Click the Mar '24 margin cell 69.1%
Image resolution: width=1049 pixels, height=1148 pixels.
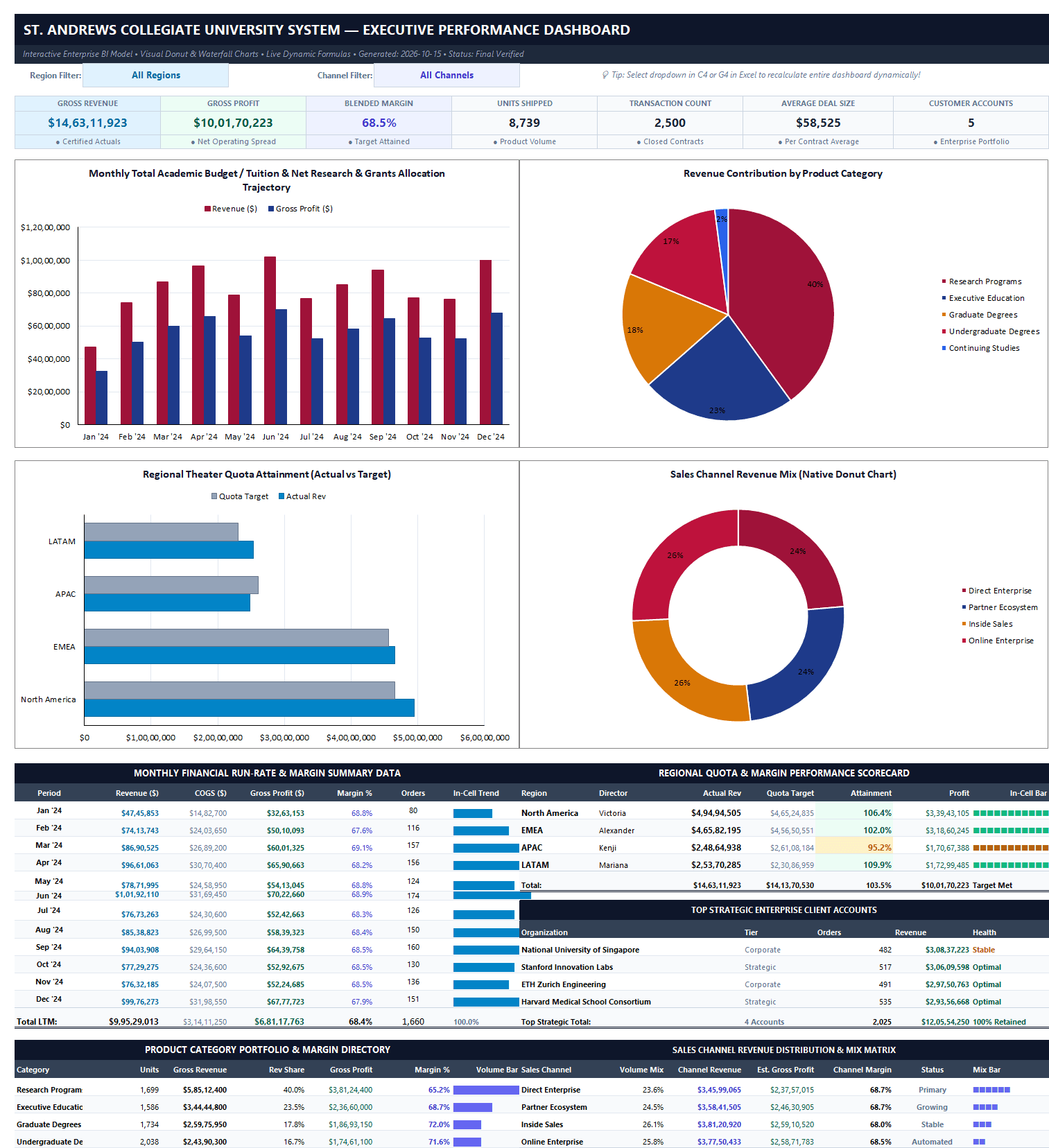361,848
